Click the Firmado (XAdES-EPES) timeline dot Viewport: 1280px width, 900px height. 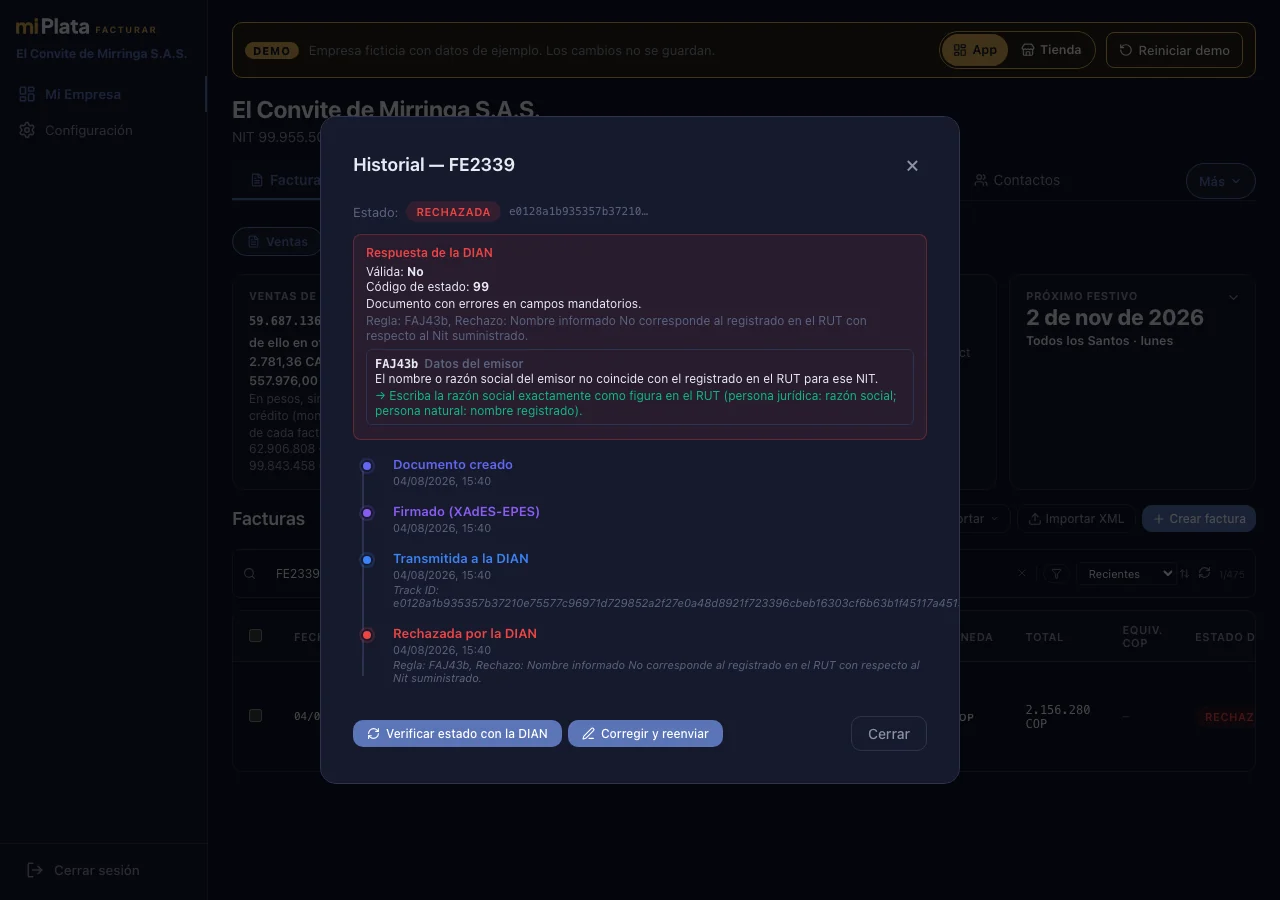coord(367,513)
